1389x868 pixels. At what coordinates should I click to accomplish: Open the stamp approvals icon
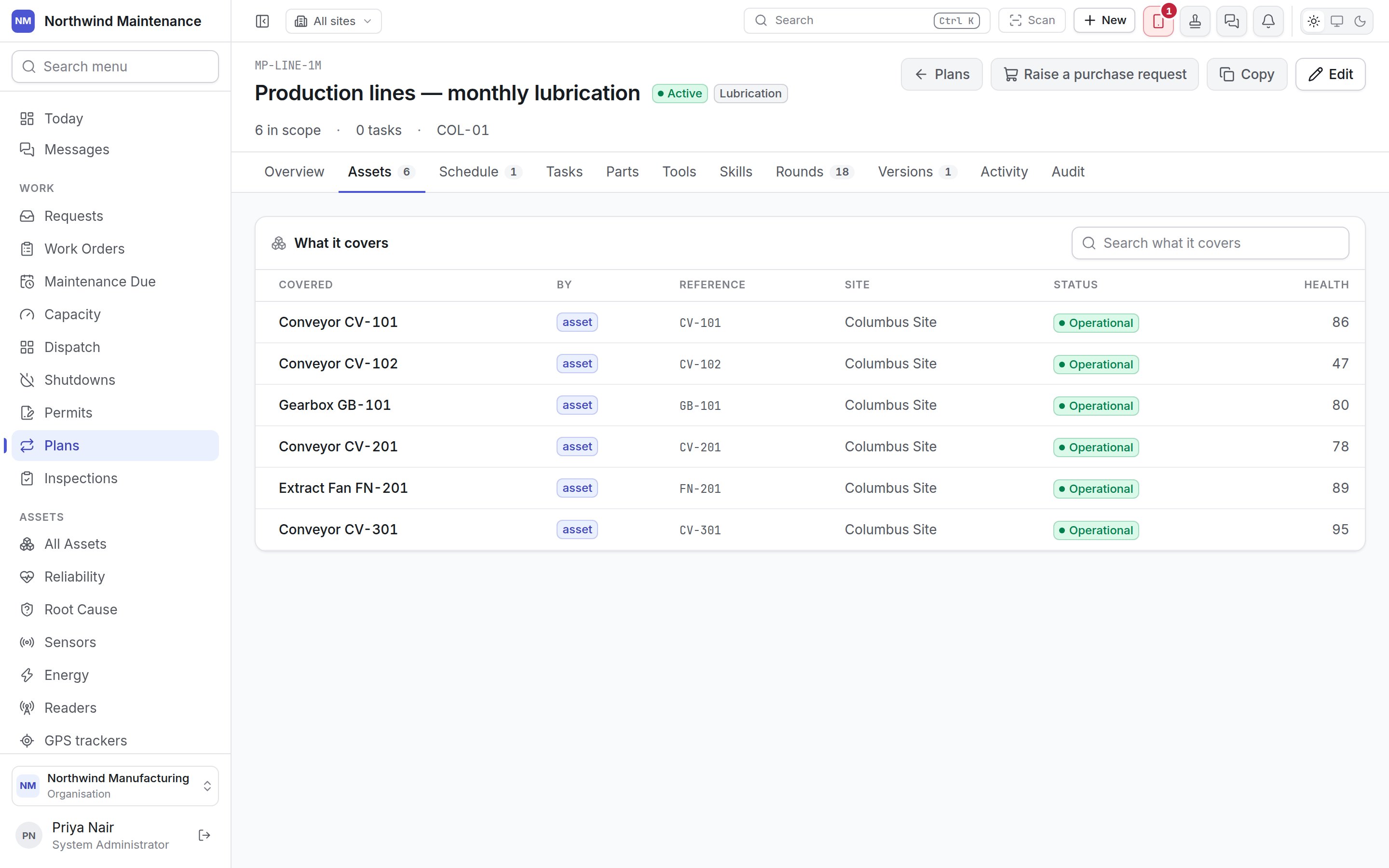point(1195,21)
